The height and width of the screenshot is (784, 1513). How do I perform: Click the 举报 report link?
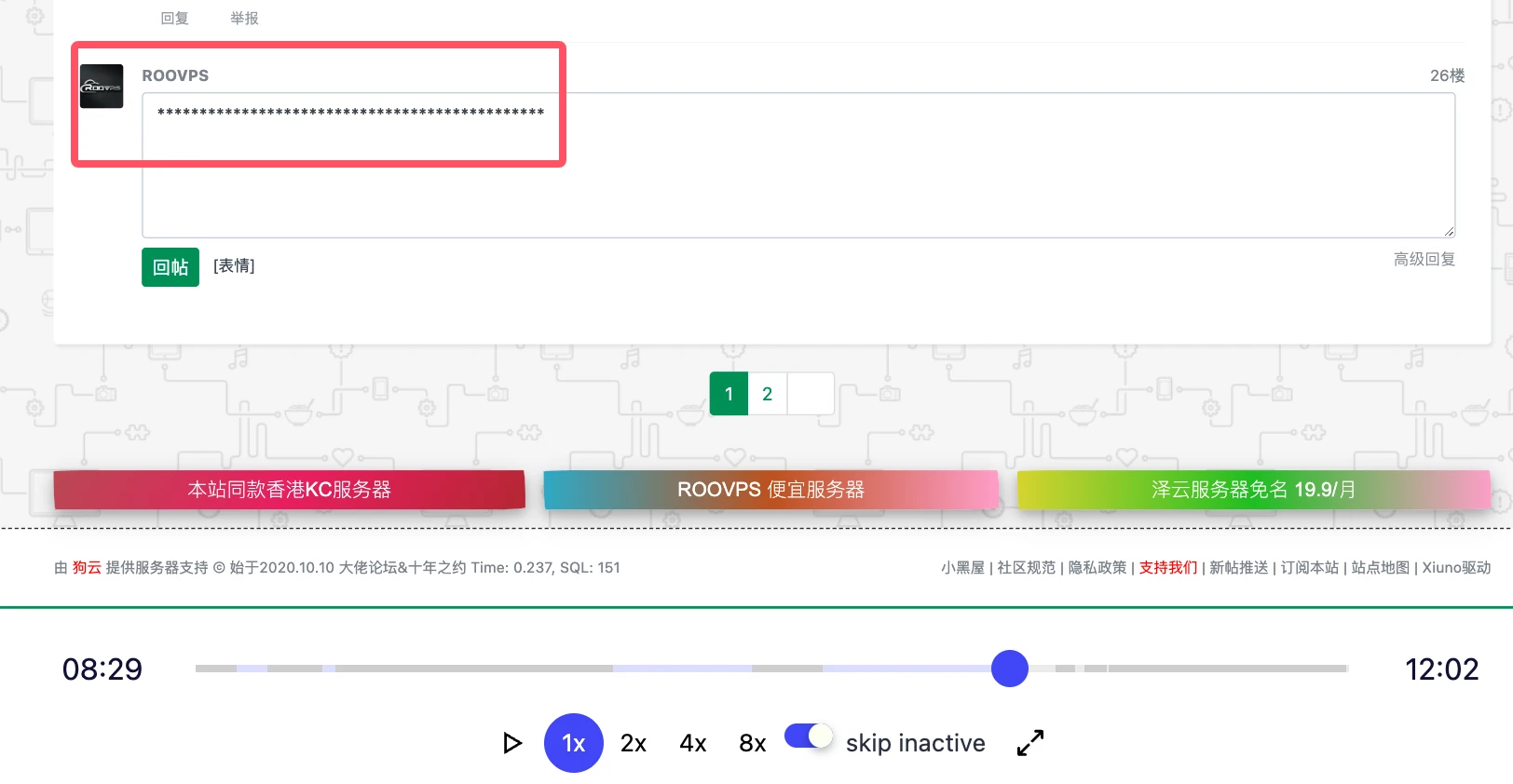tap(244, 19)
